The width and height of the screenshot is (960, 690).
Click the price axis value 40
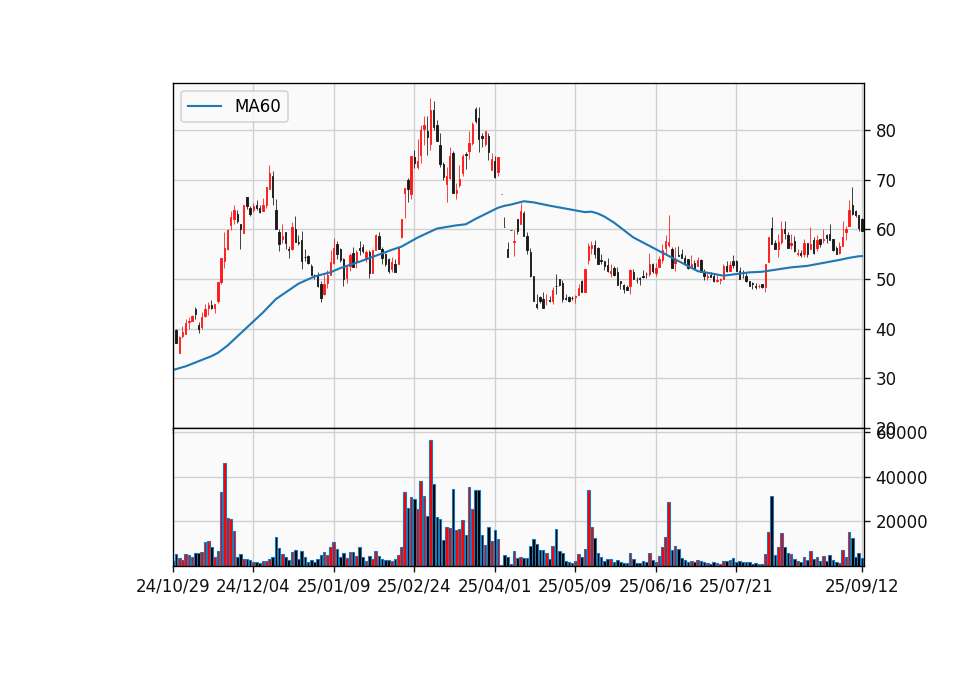[x=886, y=329]
